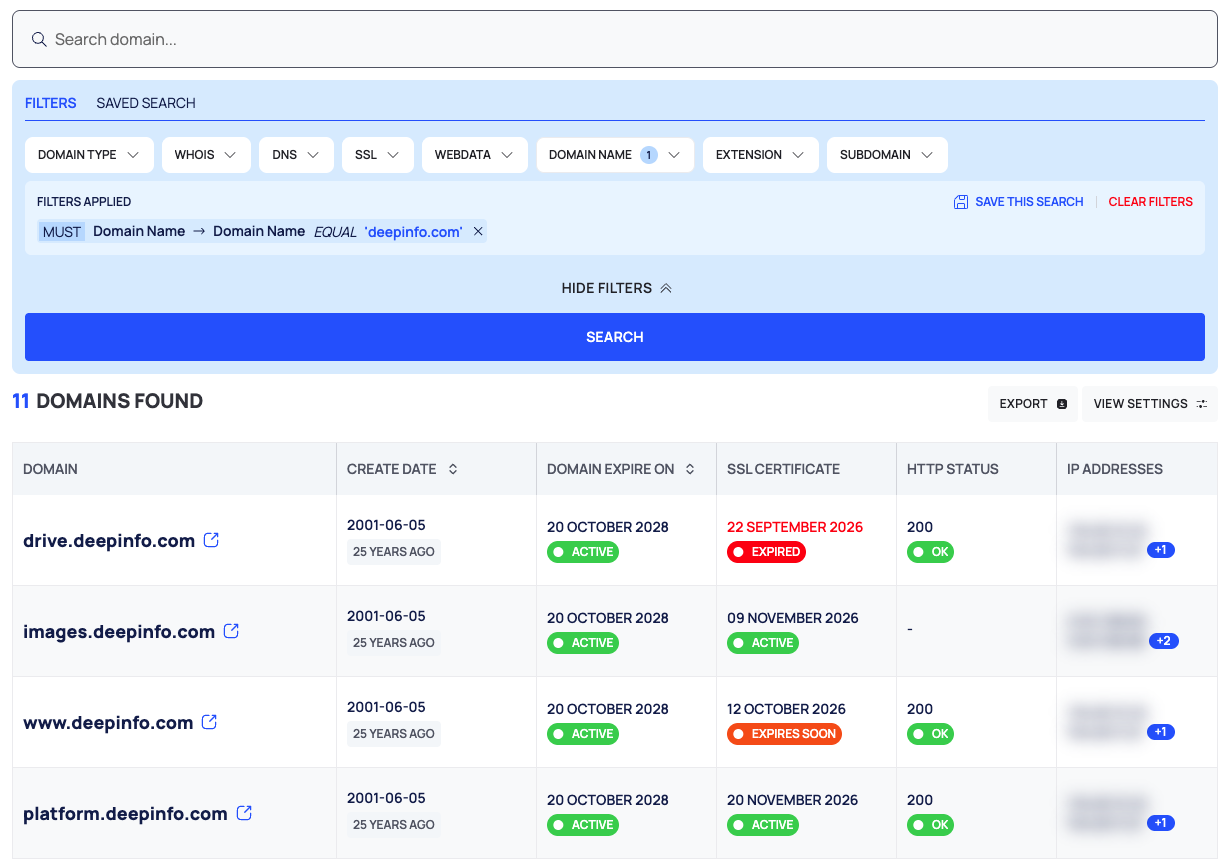Open the SUBDOMAIN filter dropdown

[887, 155]
